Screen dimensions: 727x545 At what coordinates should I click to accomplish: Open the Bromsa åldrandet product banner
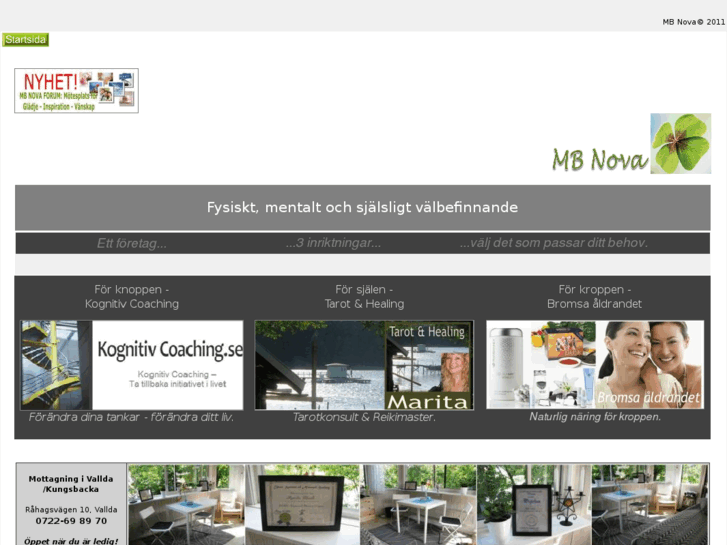[x=595, y=365]
